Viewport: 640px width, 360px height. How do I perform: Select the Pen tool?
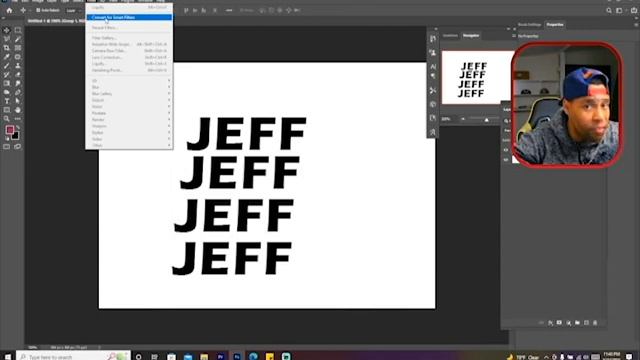(18, 92)
